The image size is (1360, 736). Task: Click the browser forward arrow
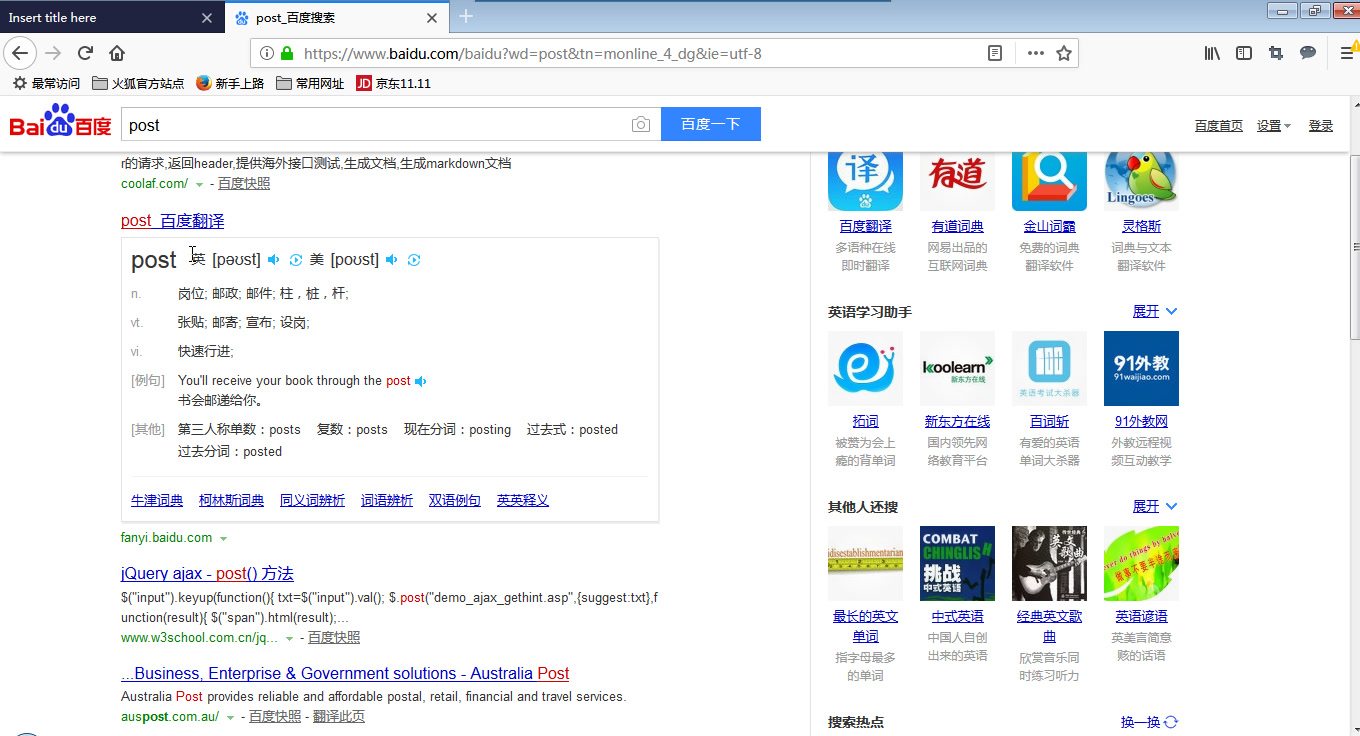pos(53,53)
